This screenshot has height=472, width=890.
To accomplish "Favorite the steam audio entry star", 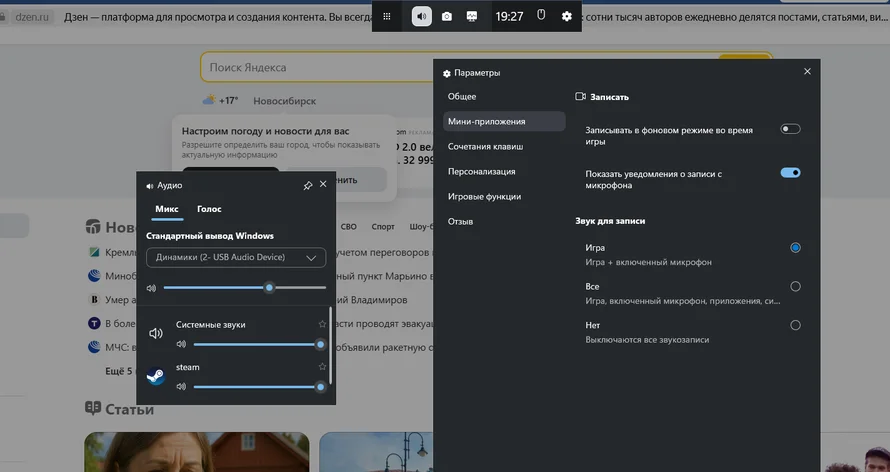I will pos(322,367).
